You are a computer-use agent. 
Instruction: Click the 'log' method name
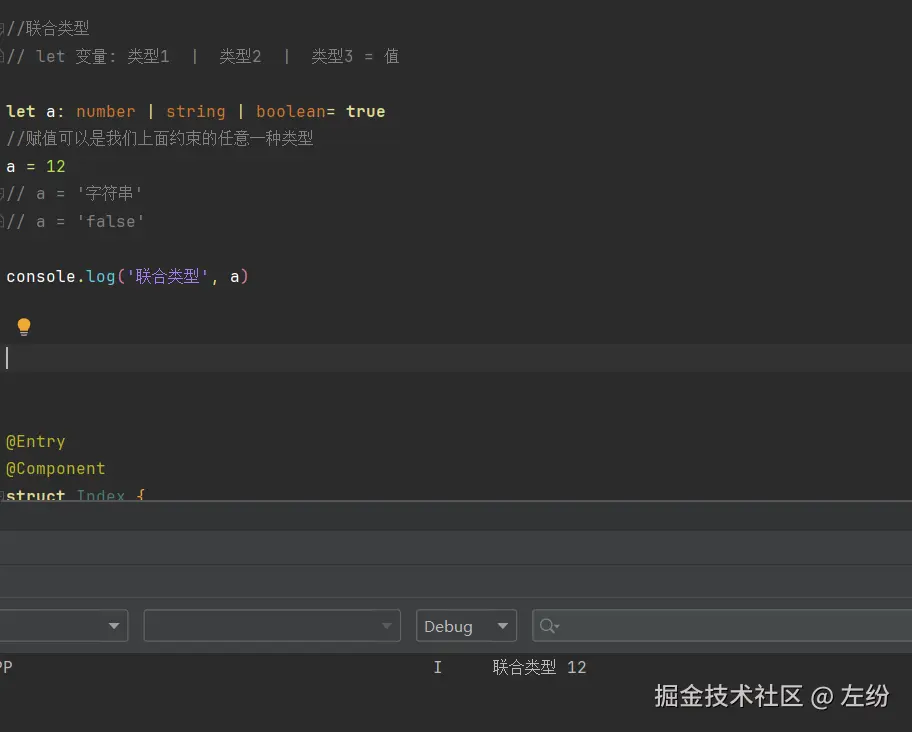tap(101, 276)
